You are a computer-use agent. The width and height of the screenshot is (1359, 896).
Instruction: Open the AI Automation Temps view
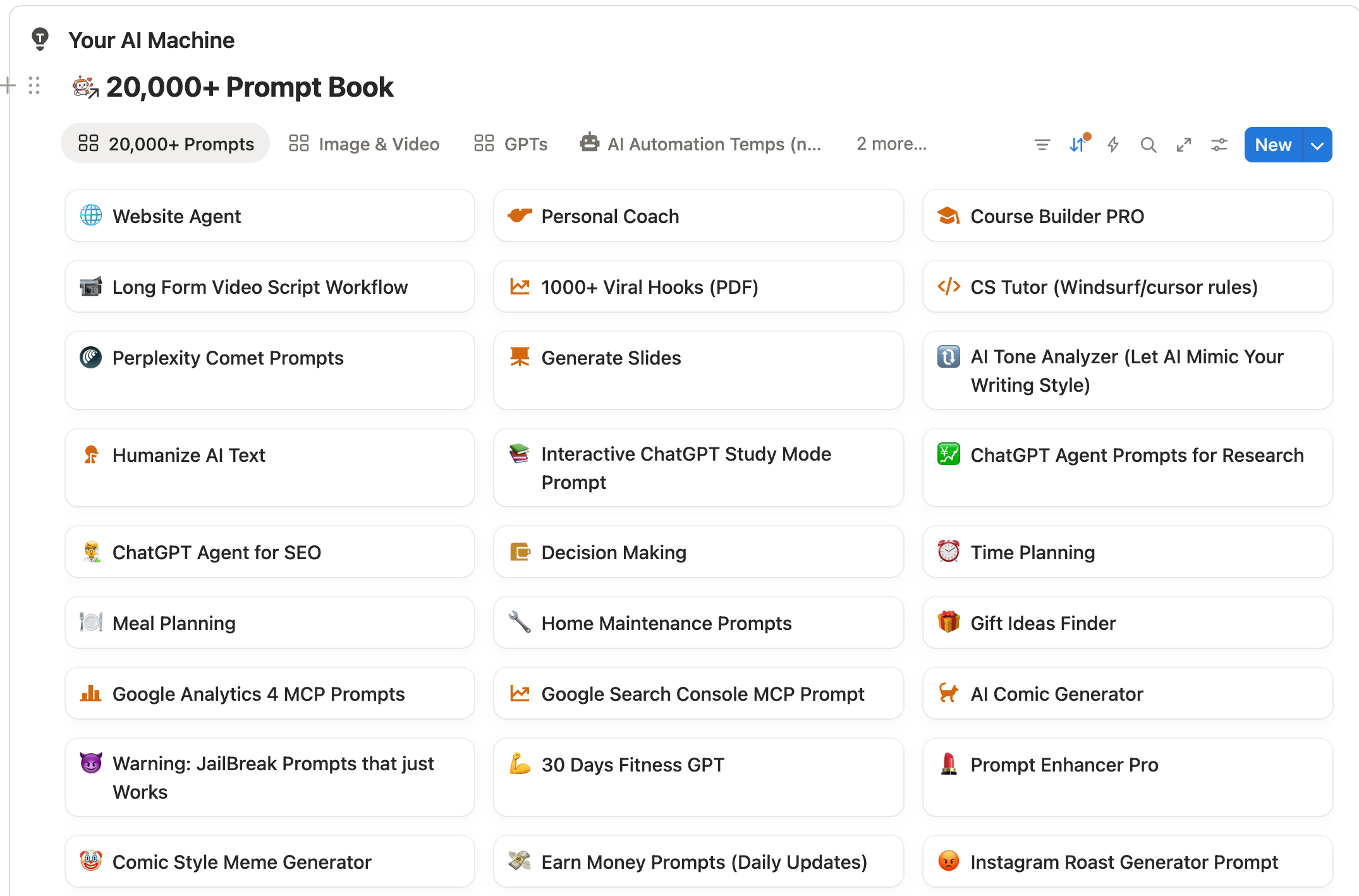(702, 144)
